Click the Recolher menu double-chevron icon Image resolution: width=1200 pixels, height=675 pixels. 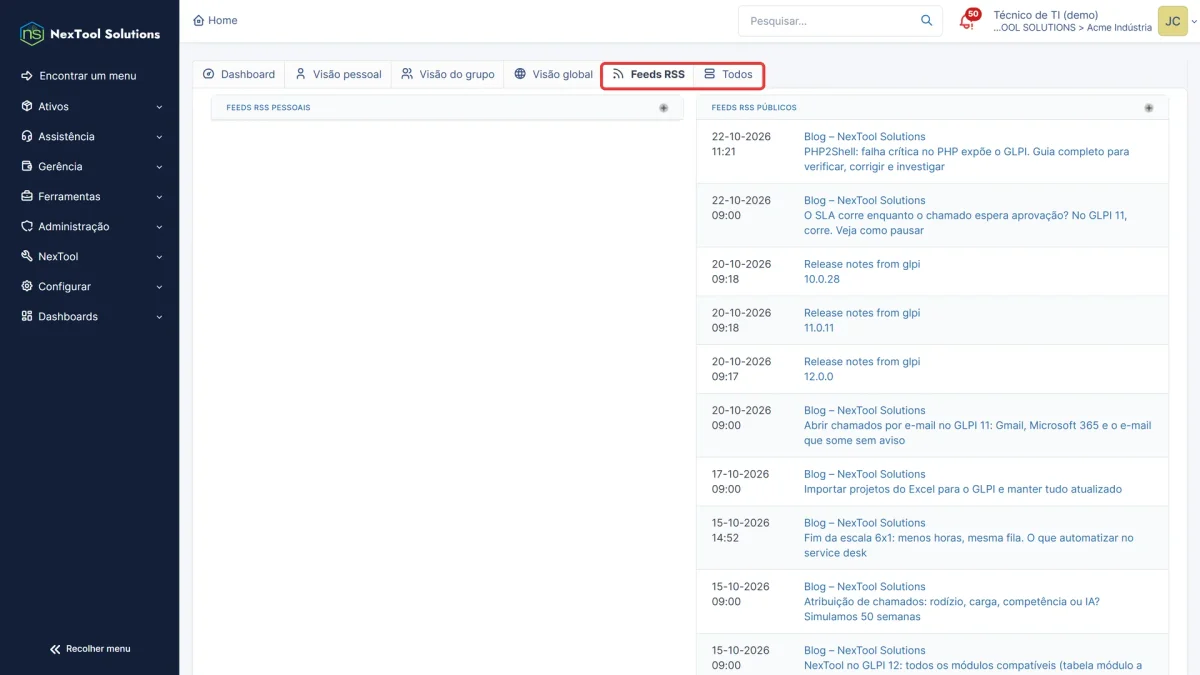click(x=55, y=649)
